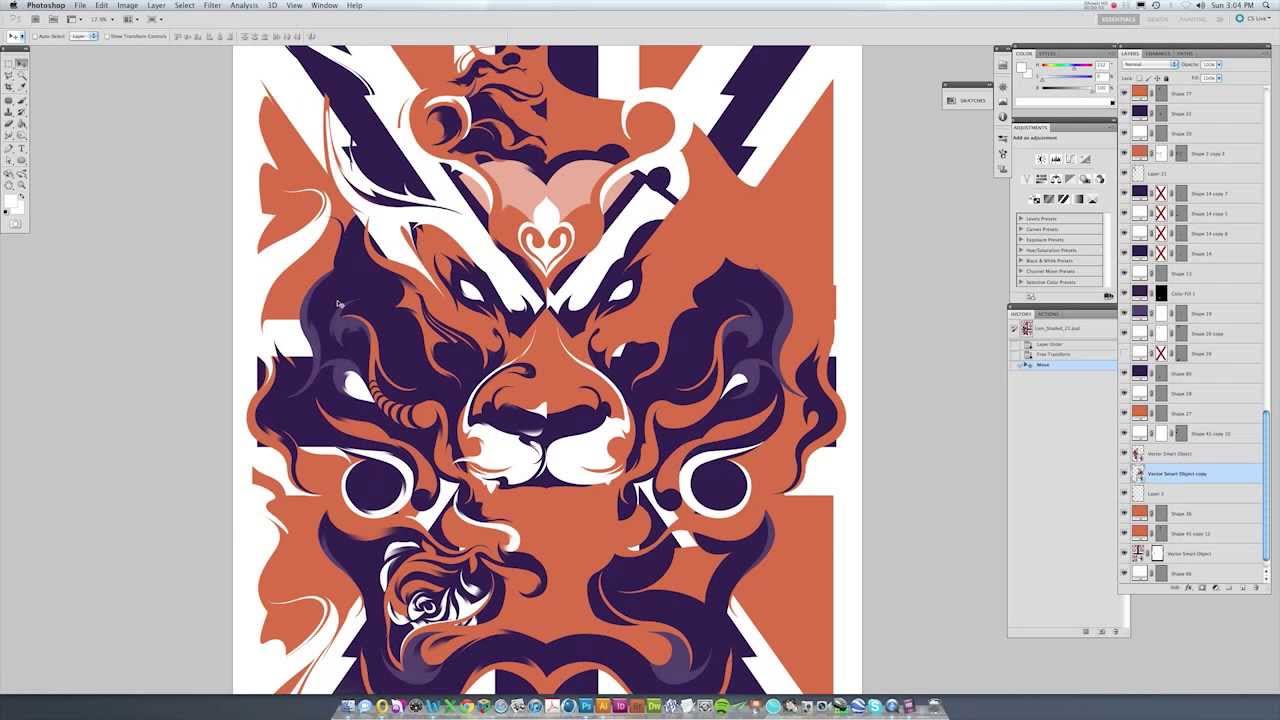Add a Gradient Map adjustment
The image size is (1280, 720).
pyautogui.click(x=1078, y=199)
